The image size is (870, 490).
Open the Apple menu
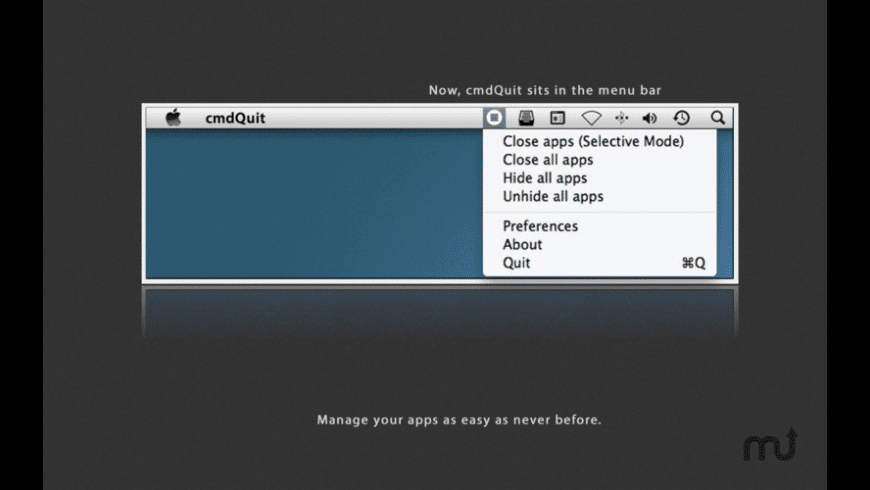coord(173,118)
